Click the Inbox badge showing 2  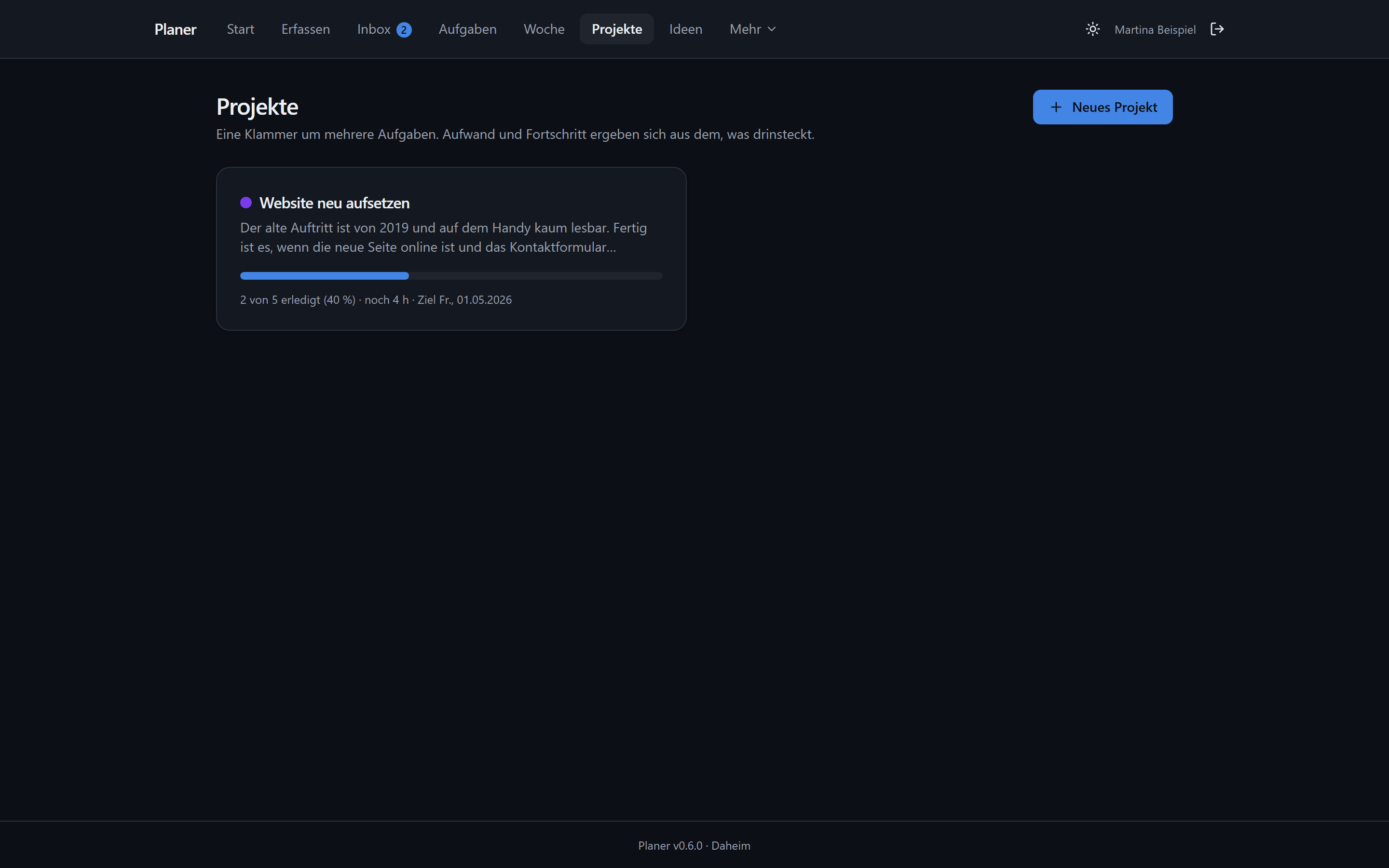click(404, 30)
